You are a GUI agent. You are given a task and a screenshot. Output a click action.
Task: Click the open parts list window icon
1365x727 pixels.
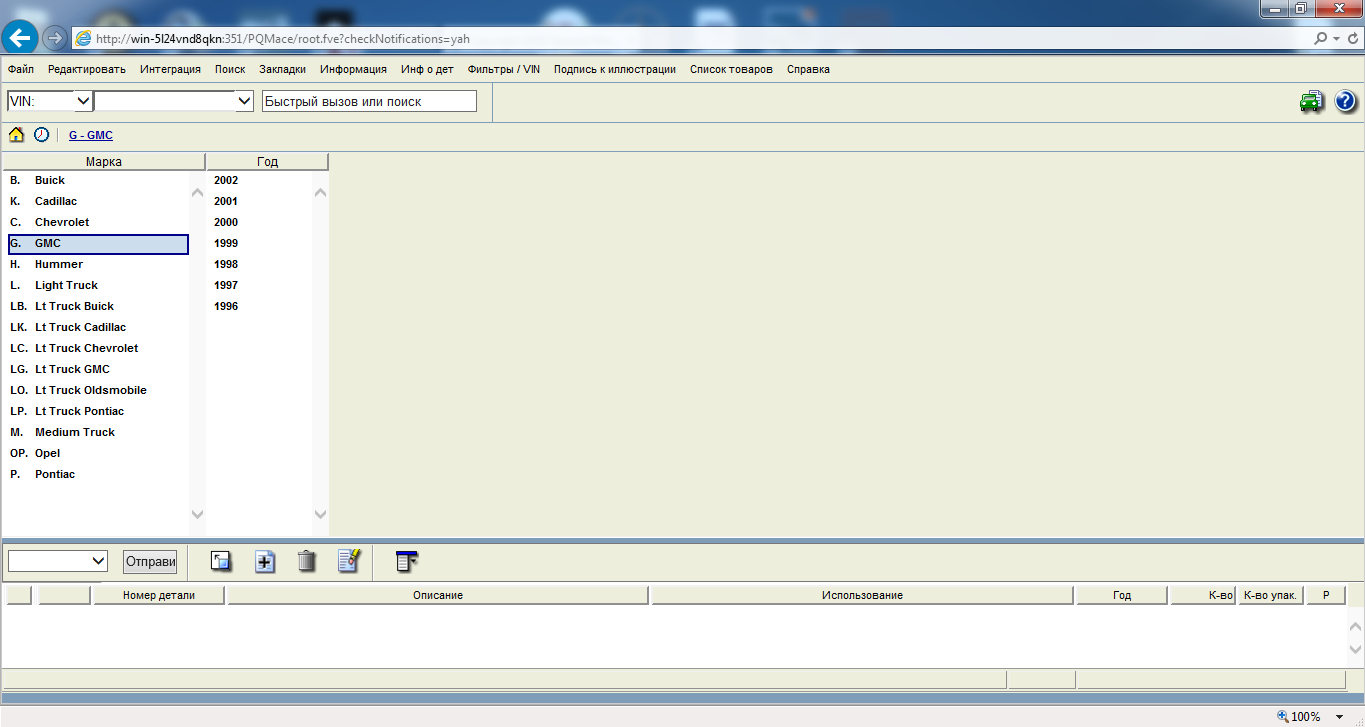(x=221, y=561)
